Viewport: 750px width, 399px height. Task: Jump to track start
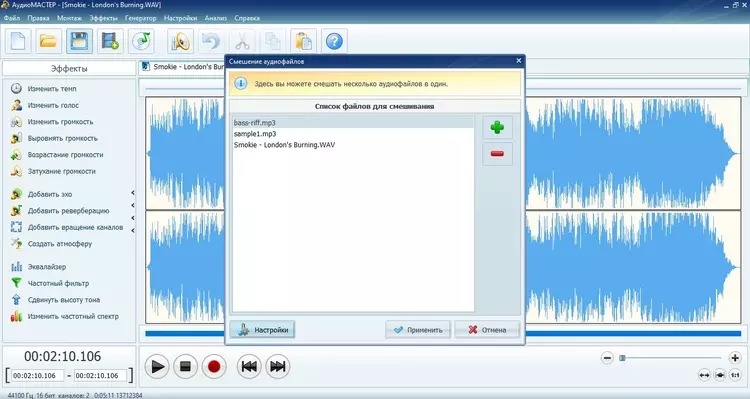(x=249, y=366)
